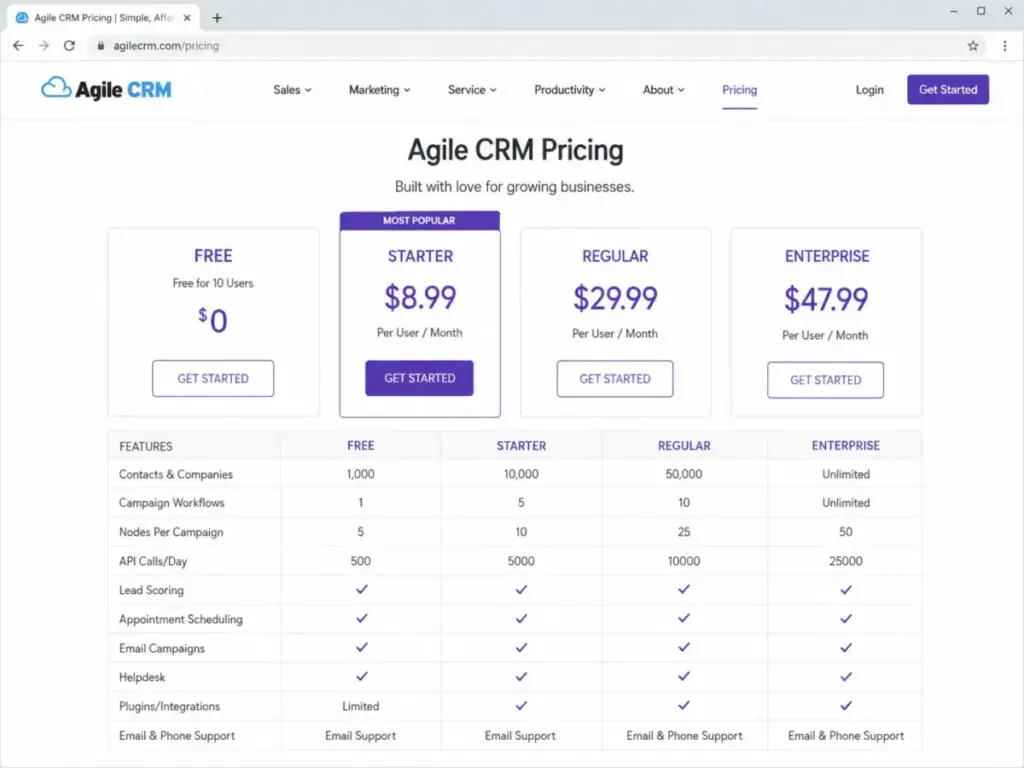Click the padlock site info icon
Viewport: 1024px width, 768px height.
coord(100,46)
